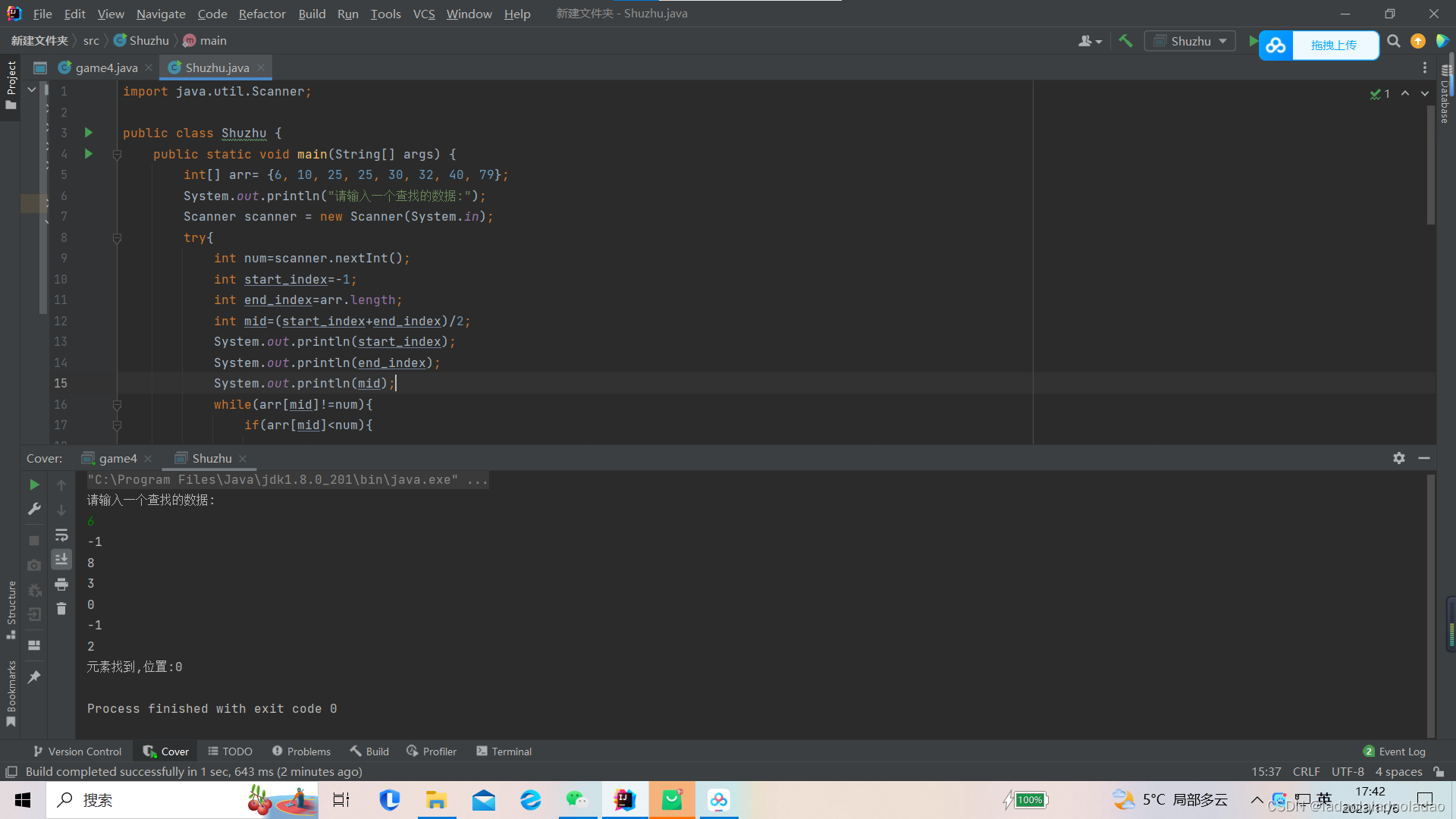Click the Build project hammer icon
Image resolution: width=1456 pixels, height=819 pixels.
click(1125, 41)
